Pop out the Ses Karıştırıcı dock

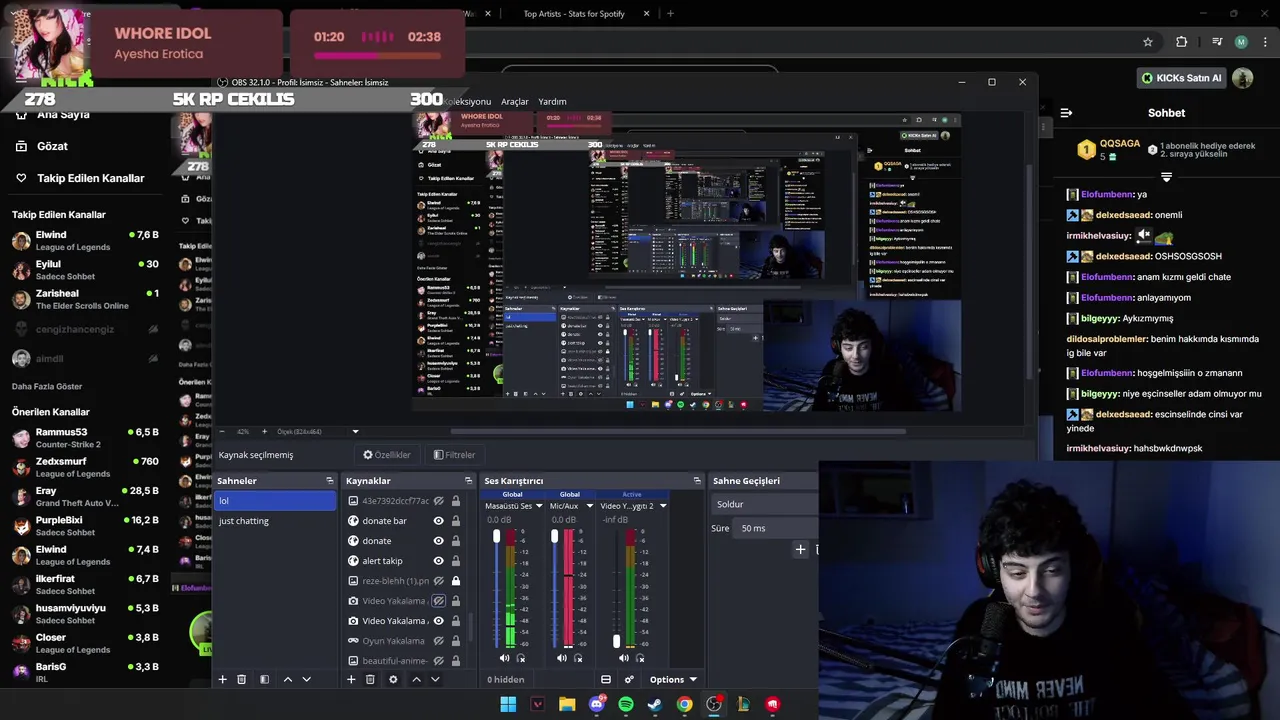697,481
